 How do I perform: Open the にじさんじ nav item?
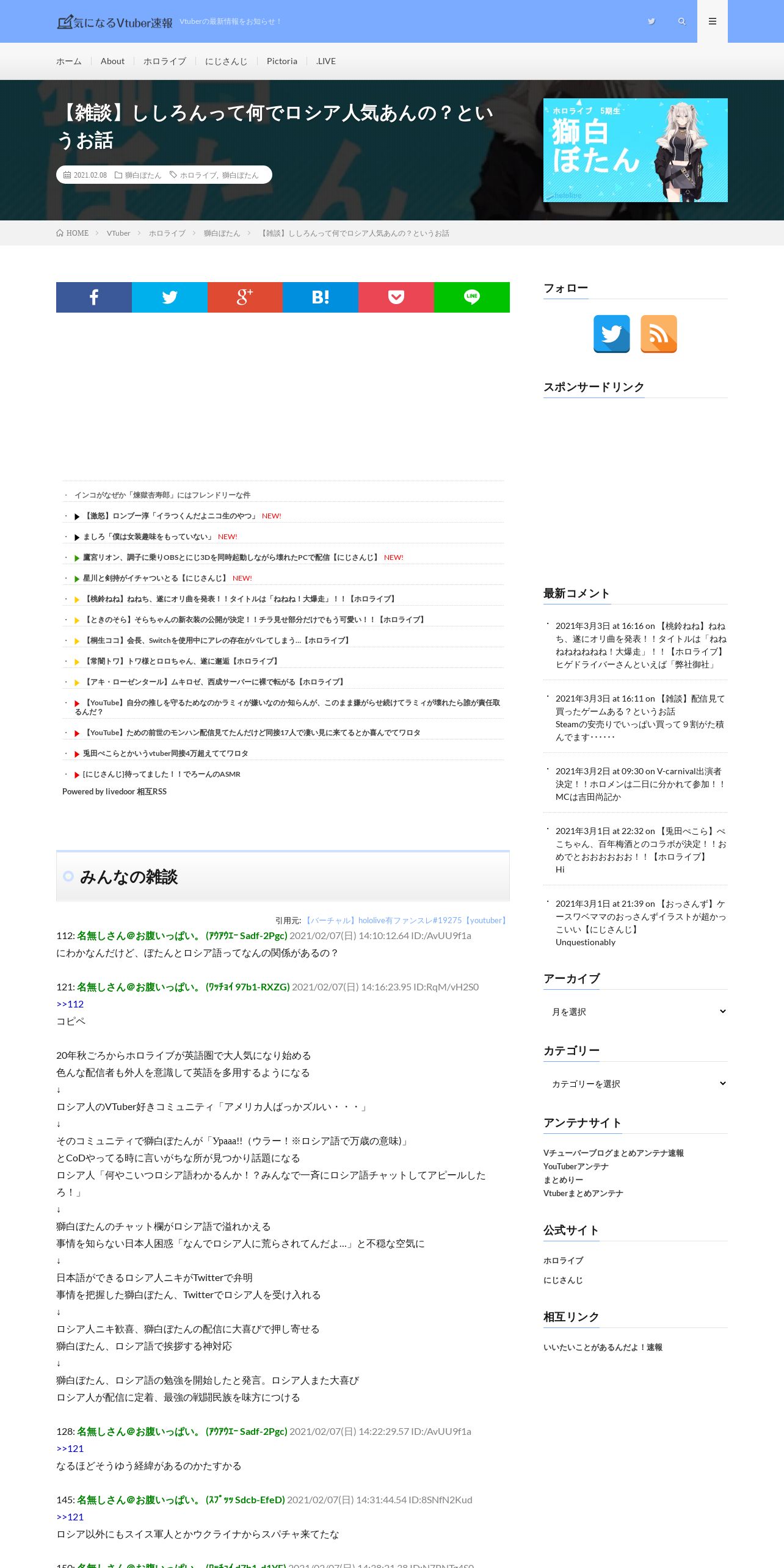(x=227, y=61)
